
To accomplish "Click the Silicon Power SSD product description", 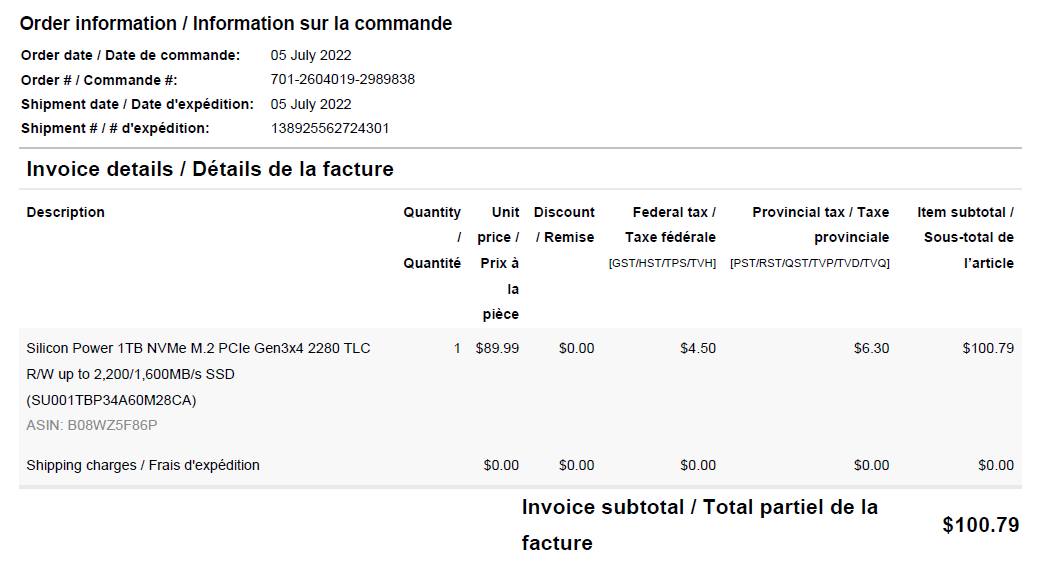I will pyautogui.click(x=198, y=374).
